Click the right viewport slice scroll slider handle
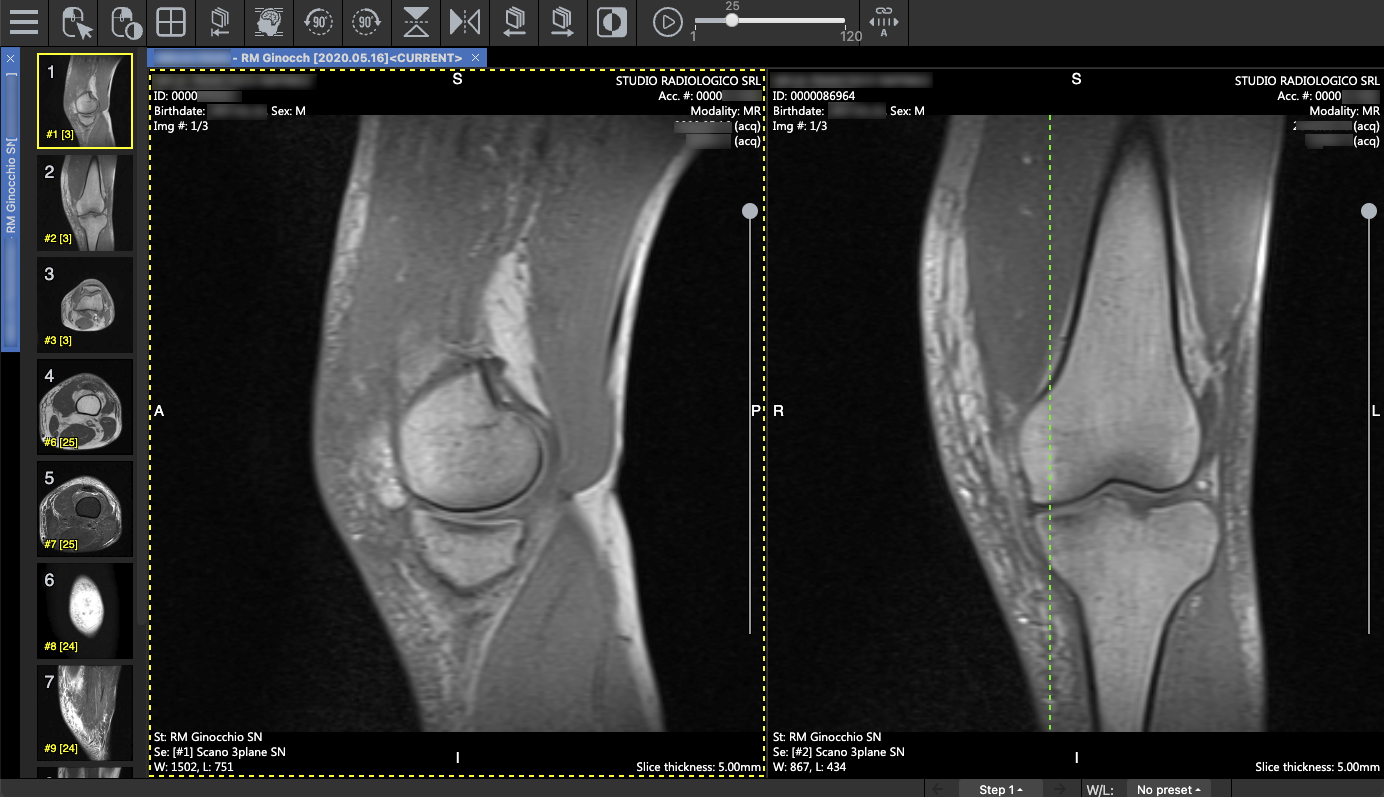This screenshot has width=1384, height=797. (x=1369, y=211)
